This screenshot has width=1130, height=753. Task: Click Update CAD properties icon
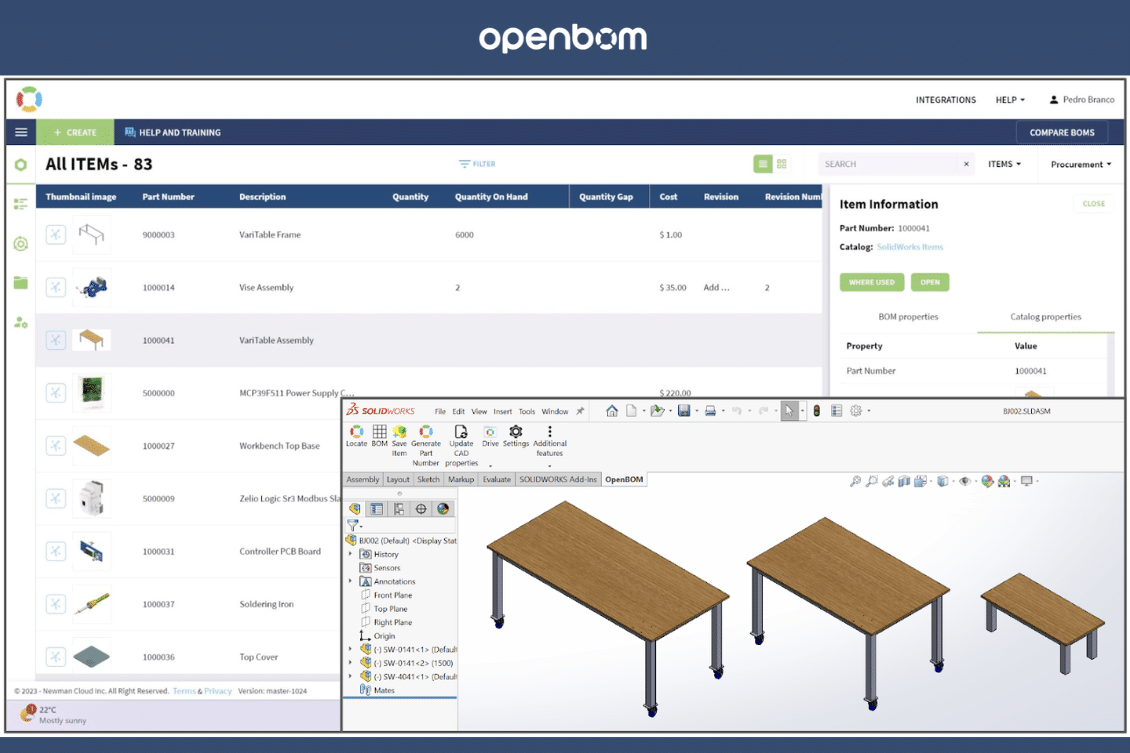(x=461, y=432)
